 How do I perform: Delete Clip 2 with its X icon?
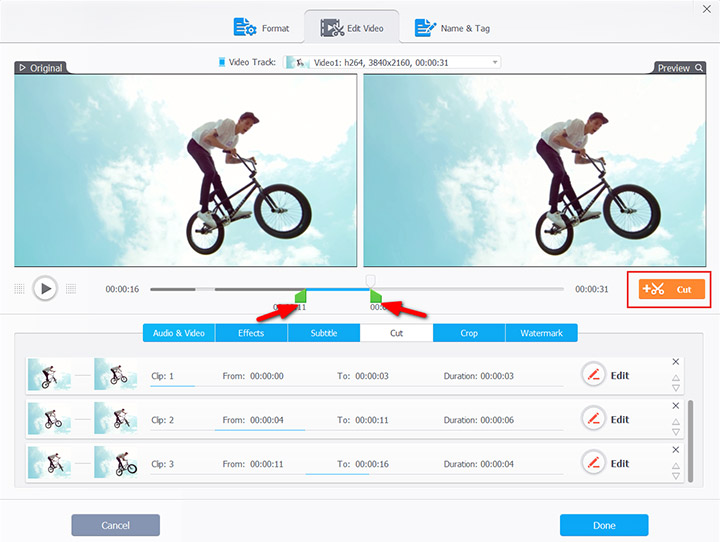click(x=675, y=406)
